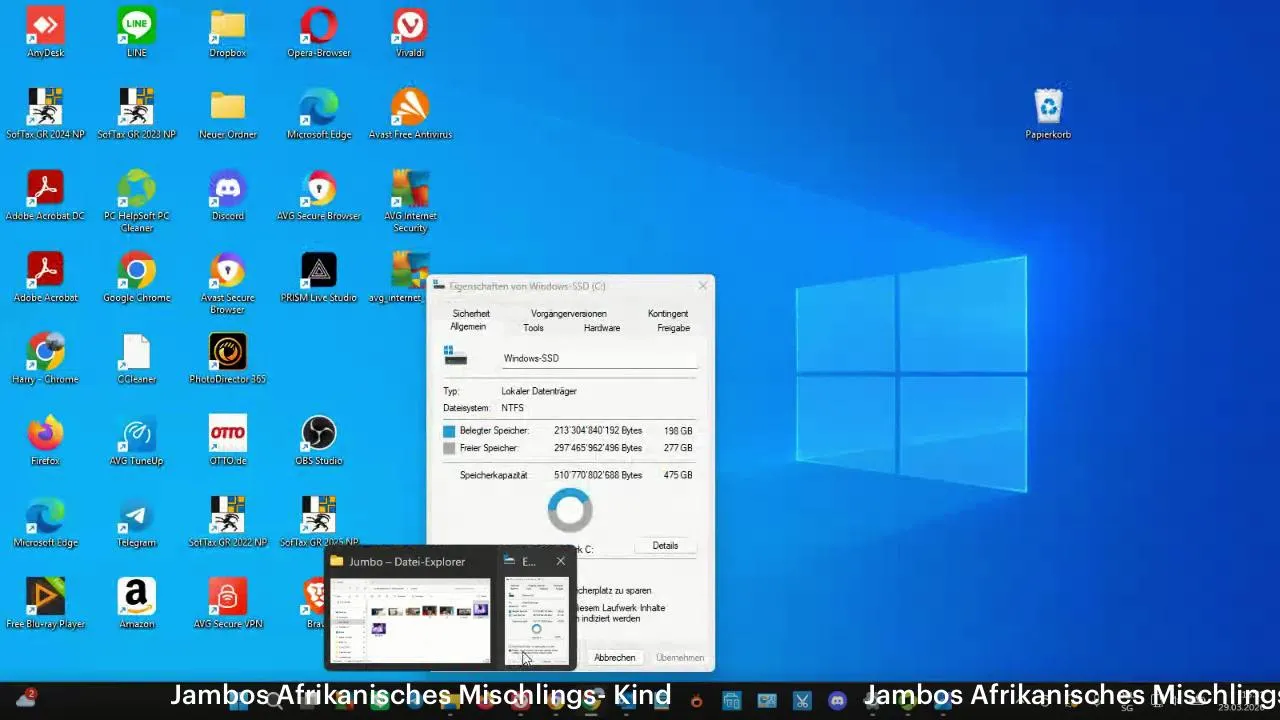Click the 'NTFS' file system value
This screenshot has width=1280, height=720.
(512, 408)
